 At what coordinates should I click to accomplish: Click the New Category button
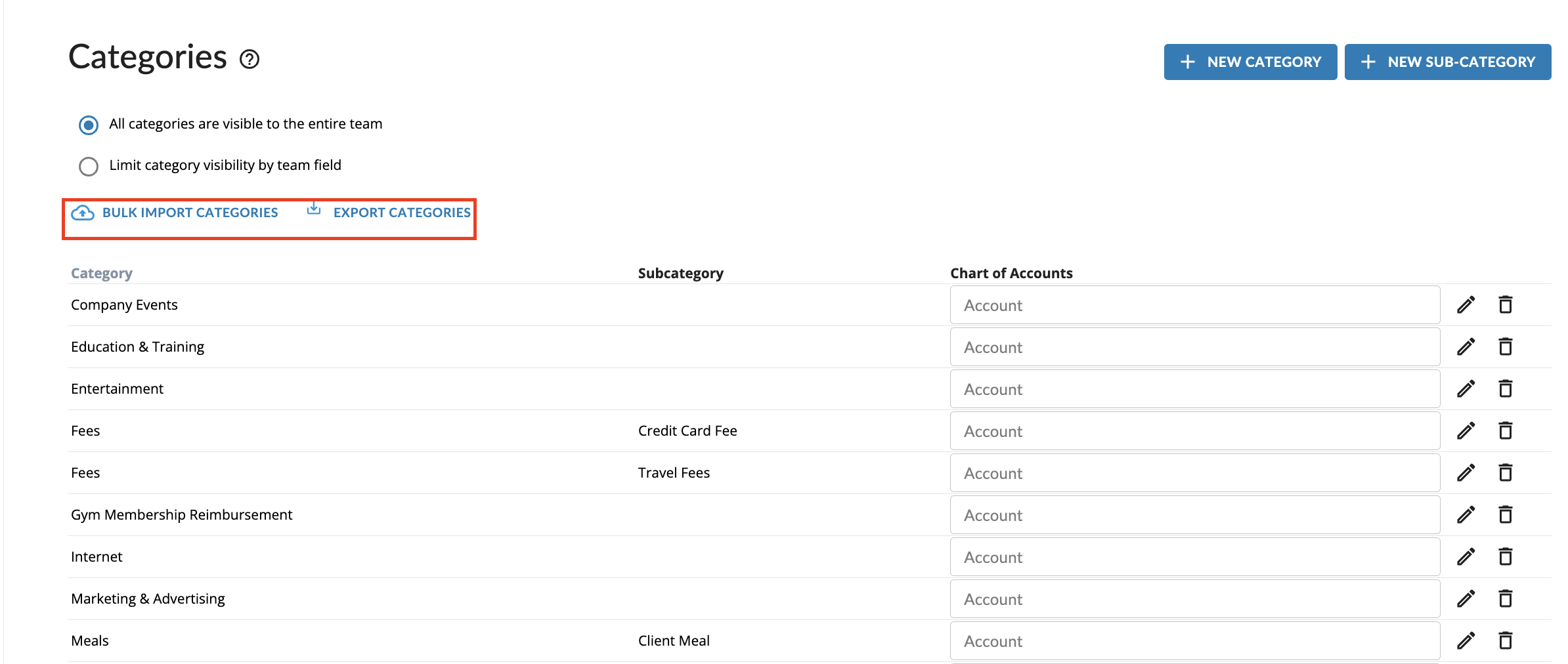pos(1250,62)
